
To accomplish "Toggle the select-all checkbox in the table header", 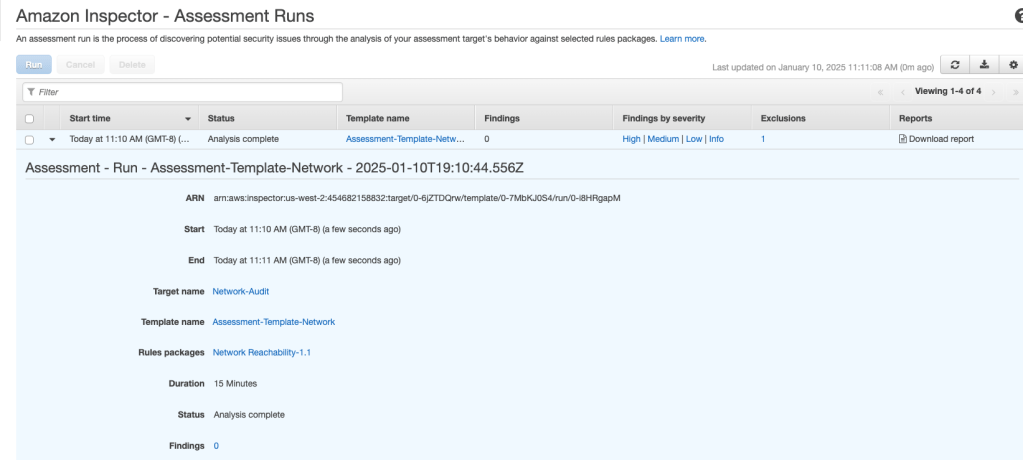I will pyautogui.click(x=30, y=118).
